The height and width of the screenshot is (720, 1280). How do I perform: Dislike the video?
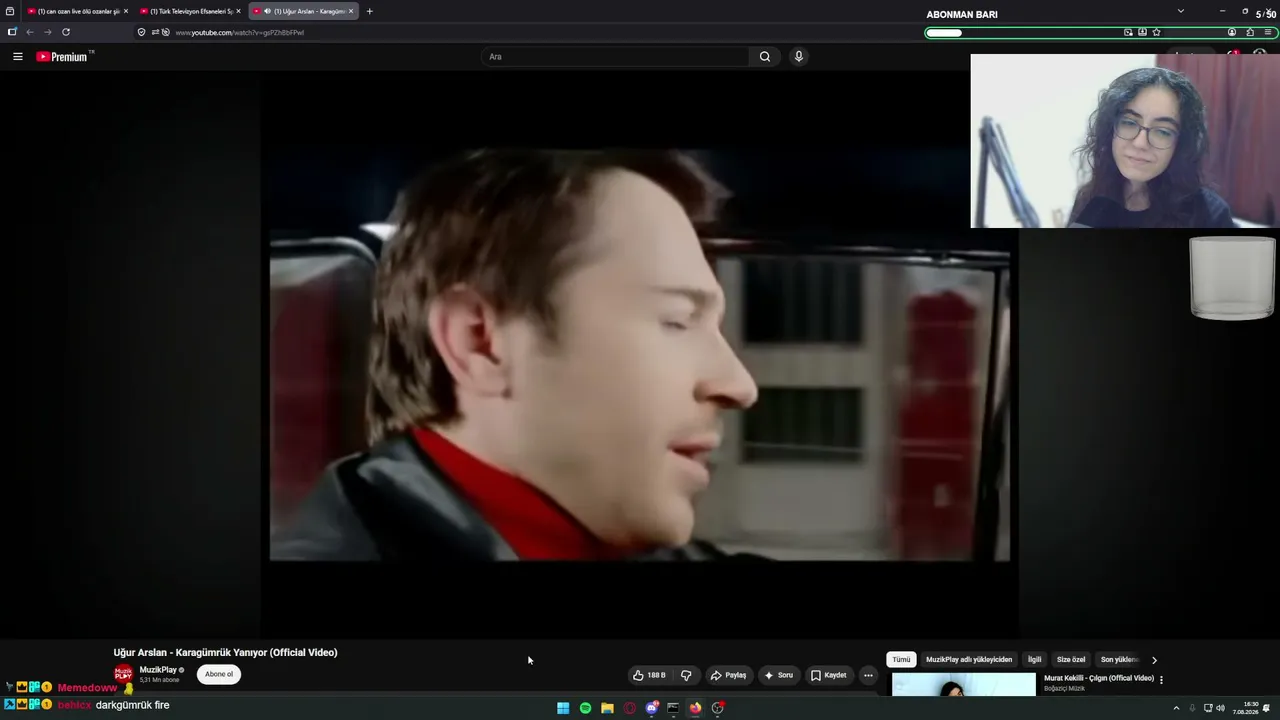coord(686,675)
